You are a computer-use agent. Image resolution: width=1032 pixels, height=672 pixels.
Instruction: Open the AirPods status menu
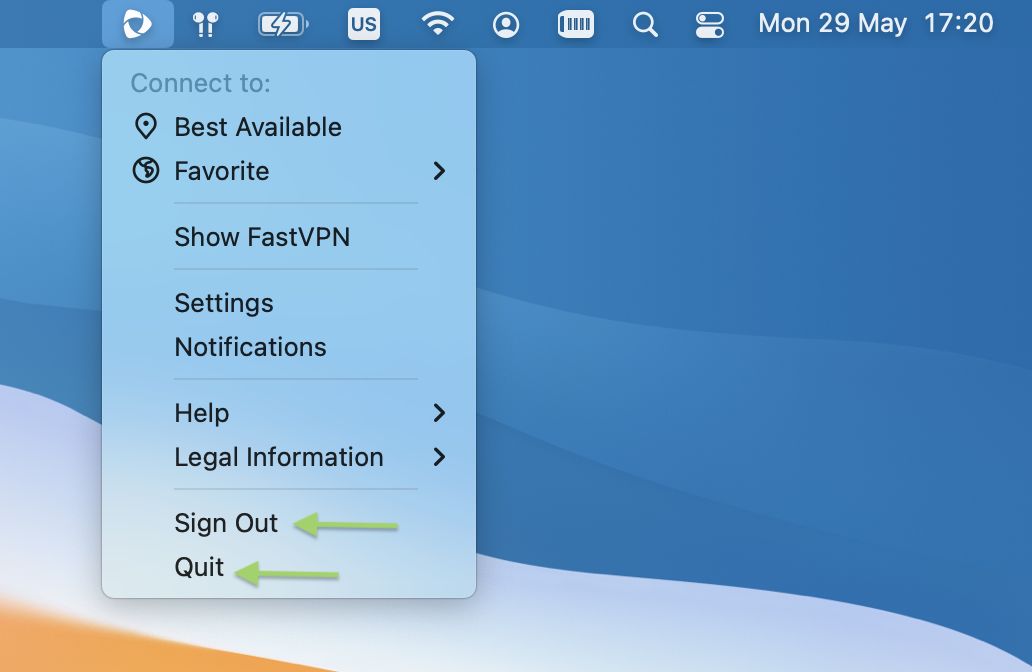[205, 24]
